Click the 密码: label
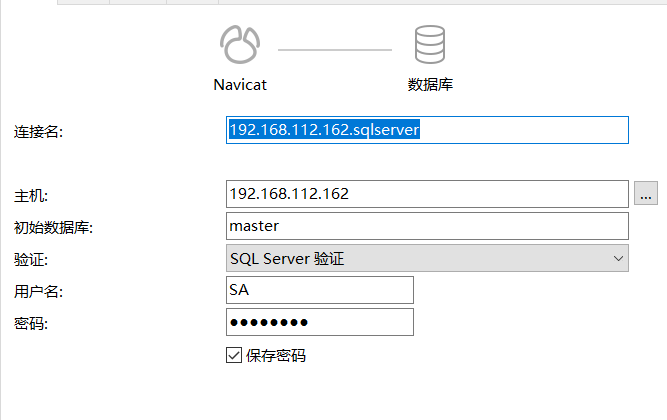 [31, 324]
